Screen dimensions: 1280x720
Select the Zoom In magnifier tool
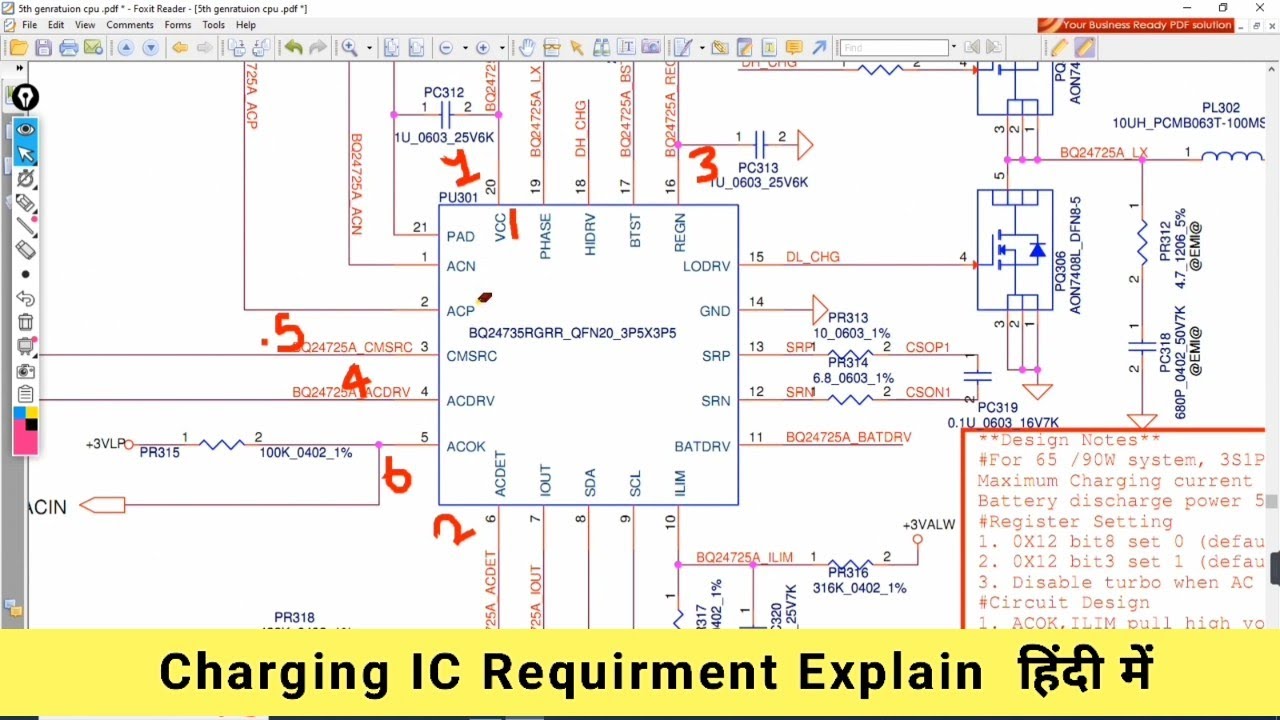pos(350,47)
